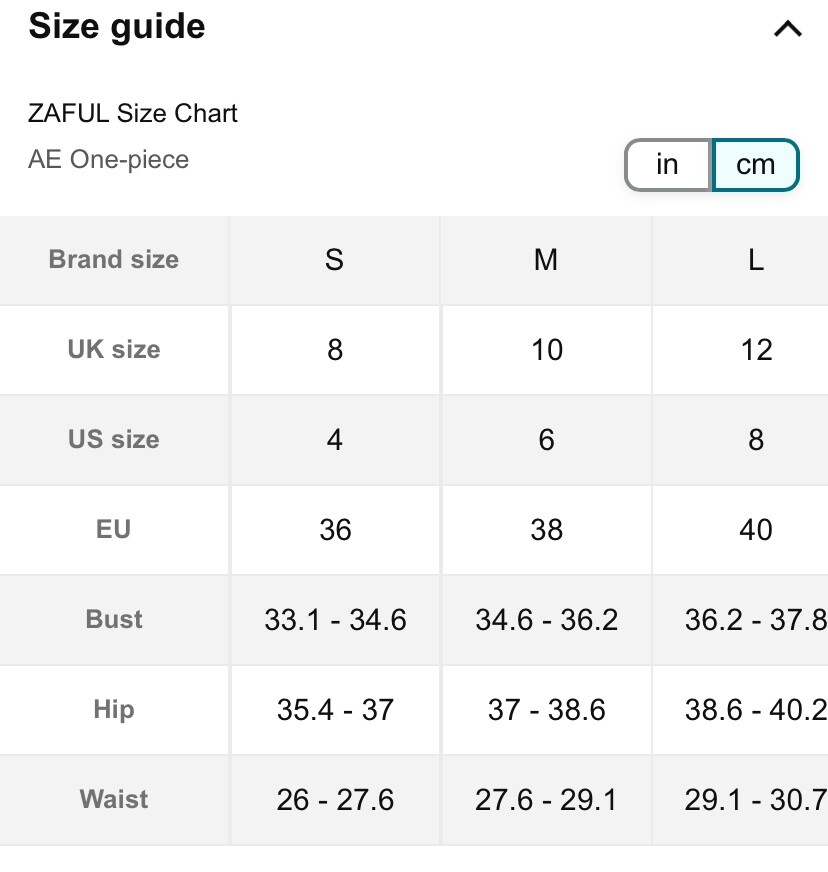Click ZAFUL Size Chart title text
This screenshot has height=872, width=828.
tap(133, 113)
